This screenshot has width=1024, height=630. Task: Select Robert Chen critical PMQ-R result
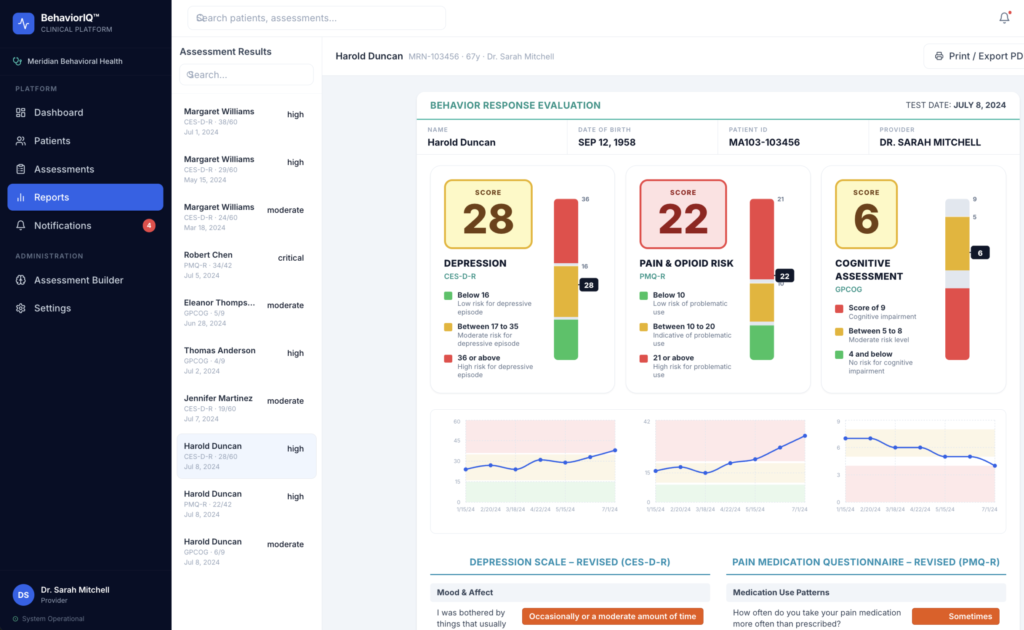pyautogui.click(x=246, y=264)
